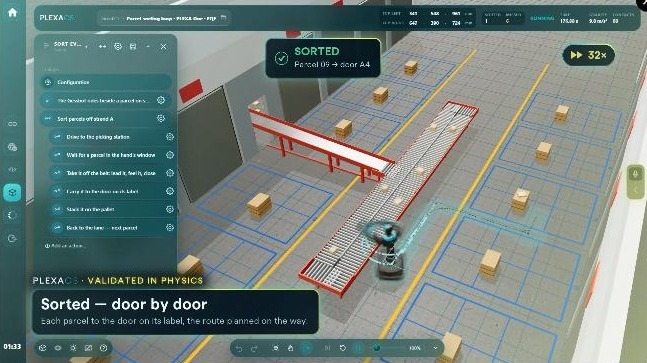Screen dimensions: 647x363
Task: Expand the playback bar dropdown chevron
Action: (435, 348)
